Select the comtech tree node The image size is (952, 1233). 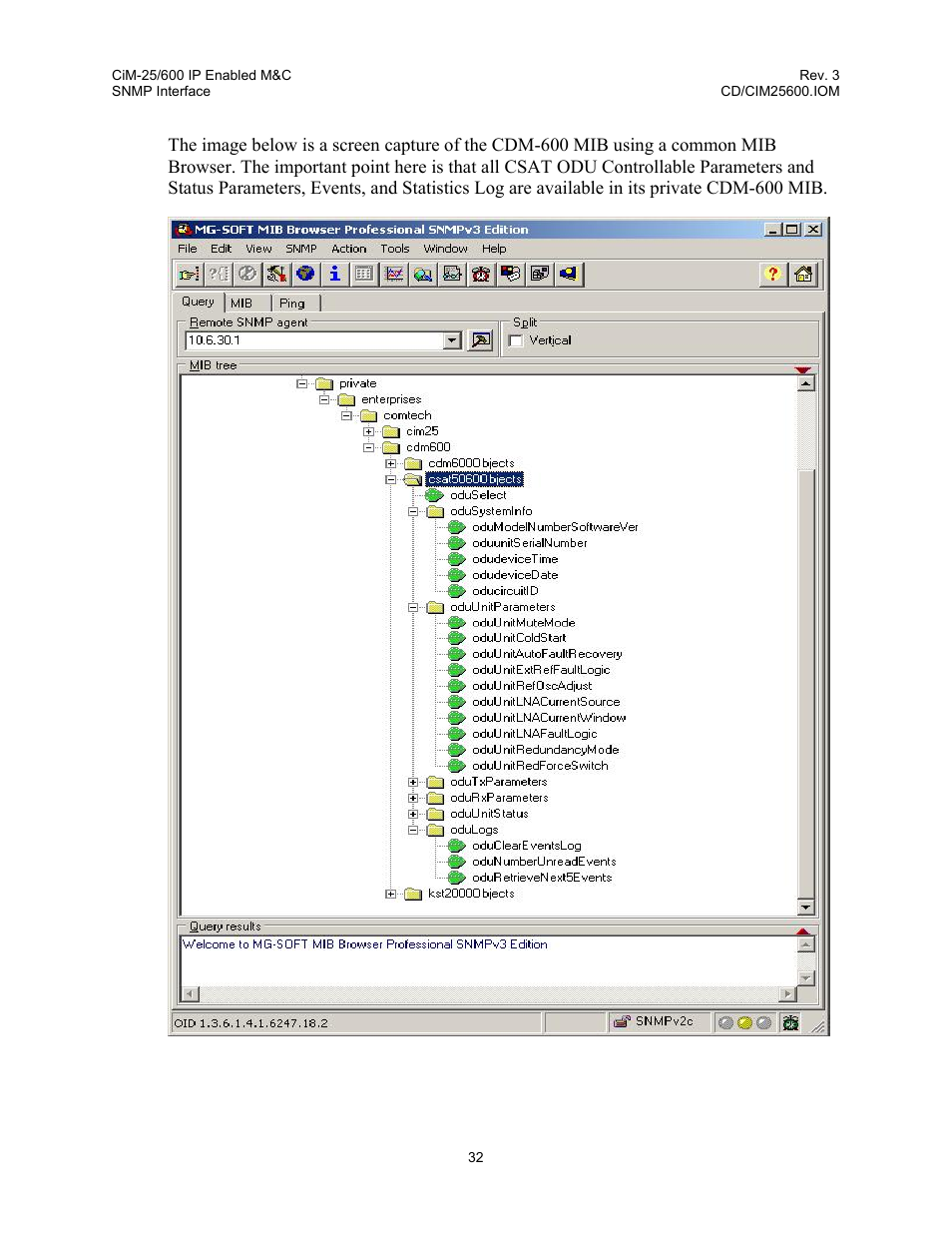(x=407, y=415)
